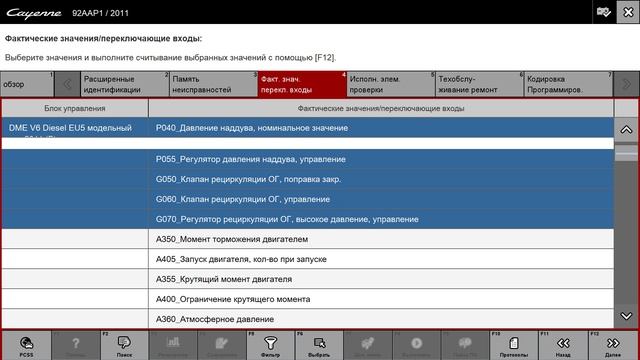Click the vertical scrollbar thumb
Screen dimensions: 640x360
[626, 153]
